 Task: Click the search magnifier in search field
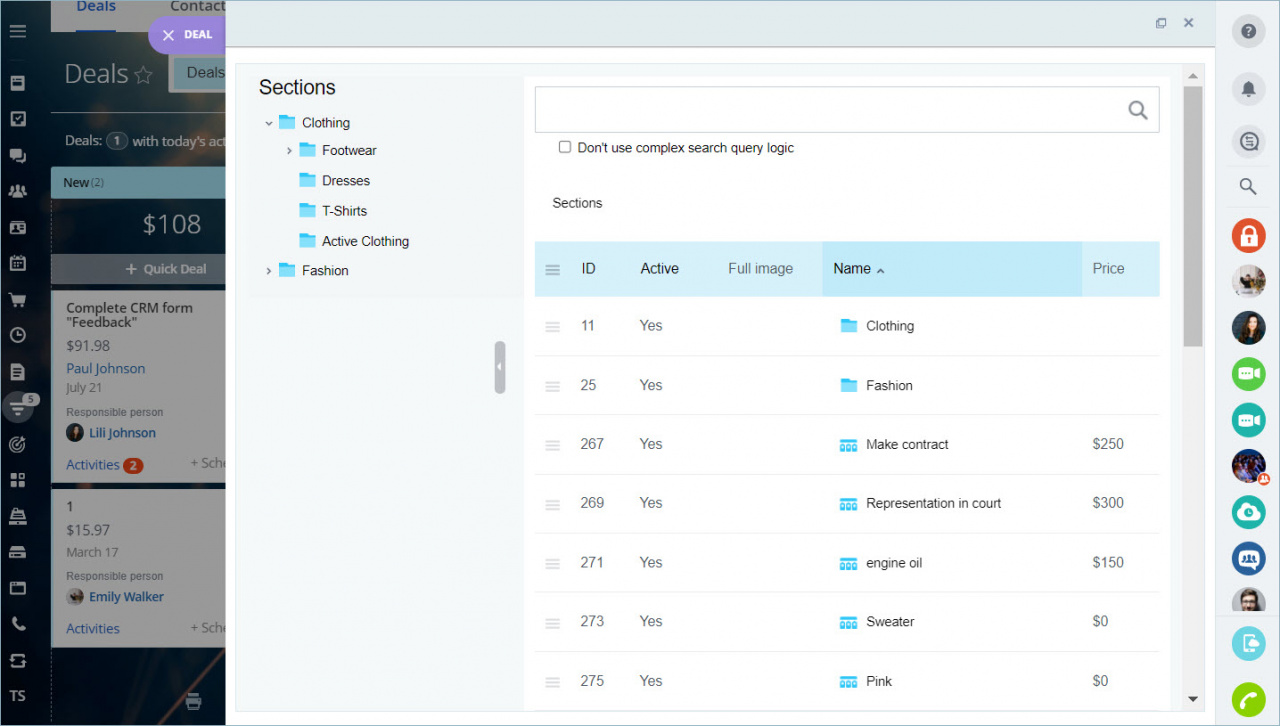(x=1137, y=110)
